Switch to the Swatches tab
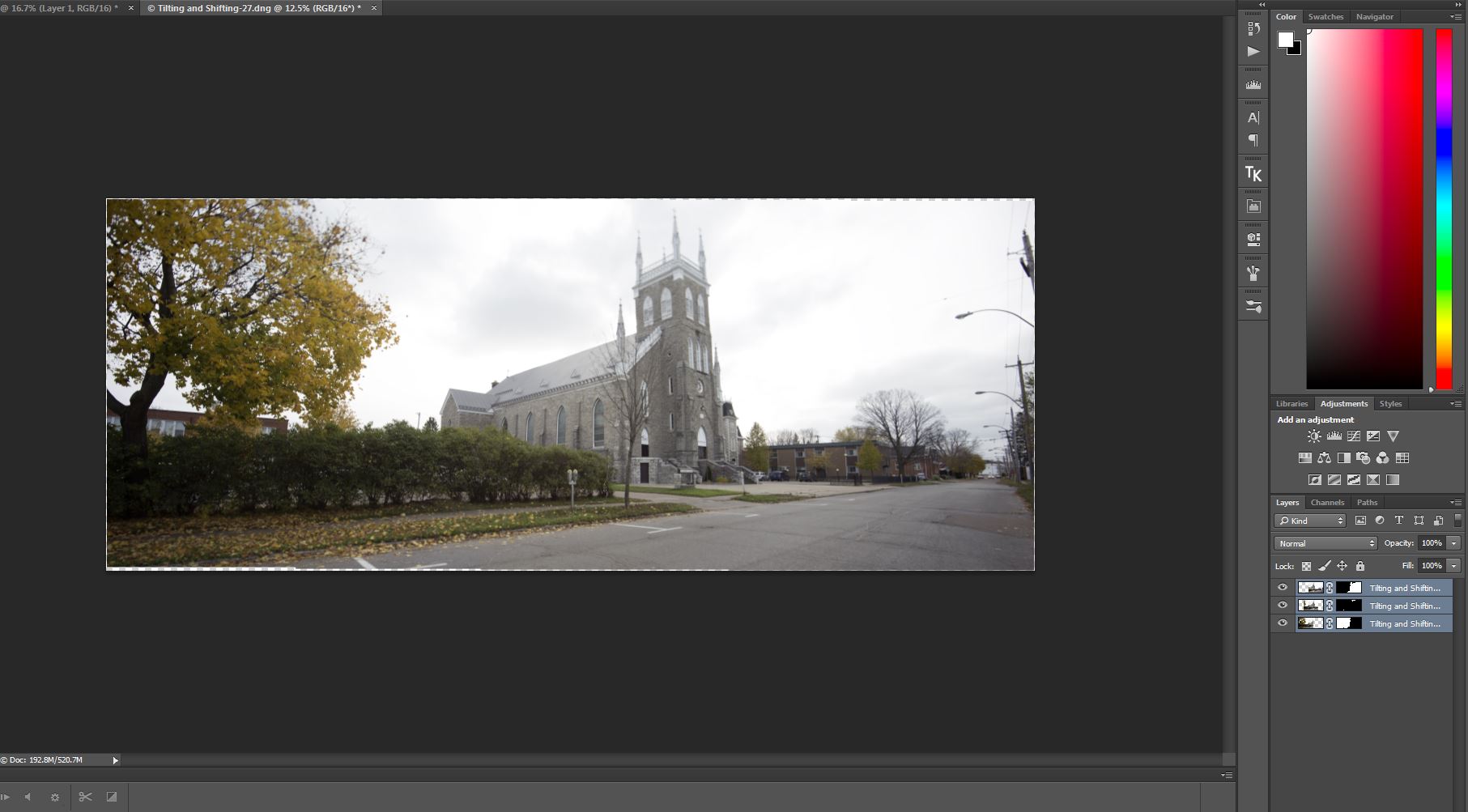1468x812 pixels. pyautogui.click(x=1325, y=17)
